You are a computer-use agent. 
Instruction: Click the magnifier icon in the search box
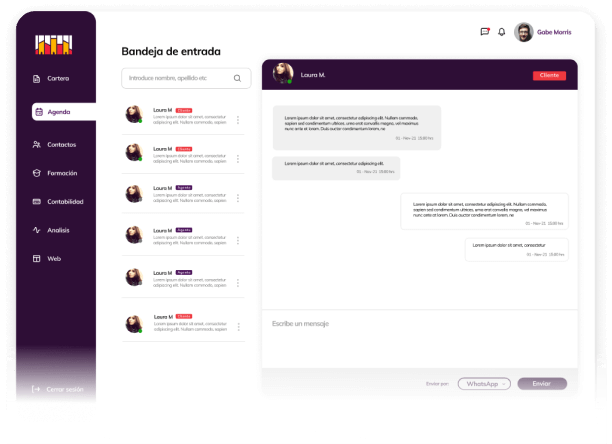point(237,78)
